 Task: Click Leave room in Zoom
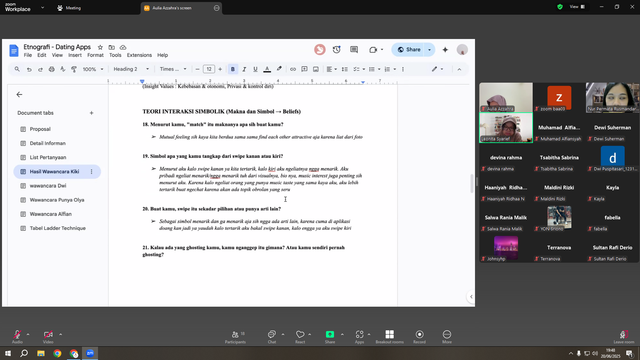624,336
